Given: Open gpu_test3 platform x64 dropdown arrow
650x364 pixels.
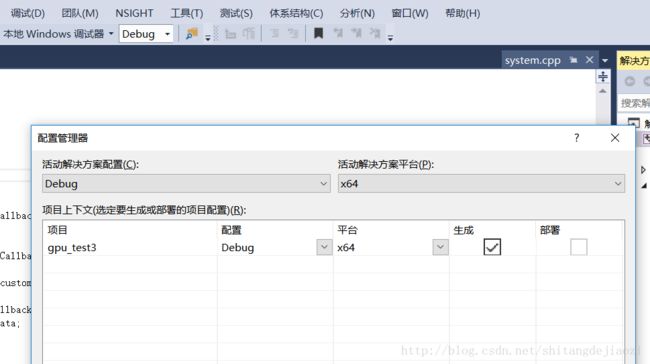Looking at the screenshot, I should point(440,247).
